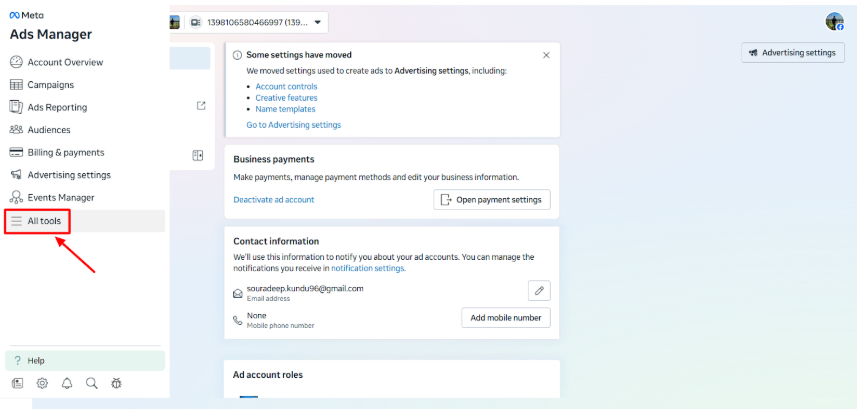Click the search magnifier icon in sidebar

[x=91, y=383]
